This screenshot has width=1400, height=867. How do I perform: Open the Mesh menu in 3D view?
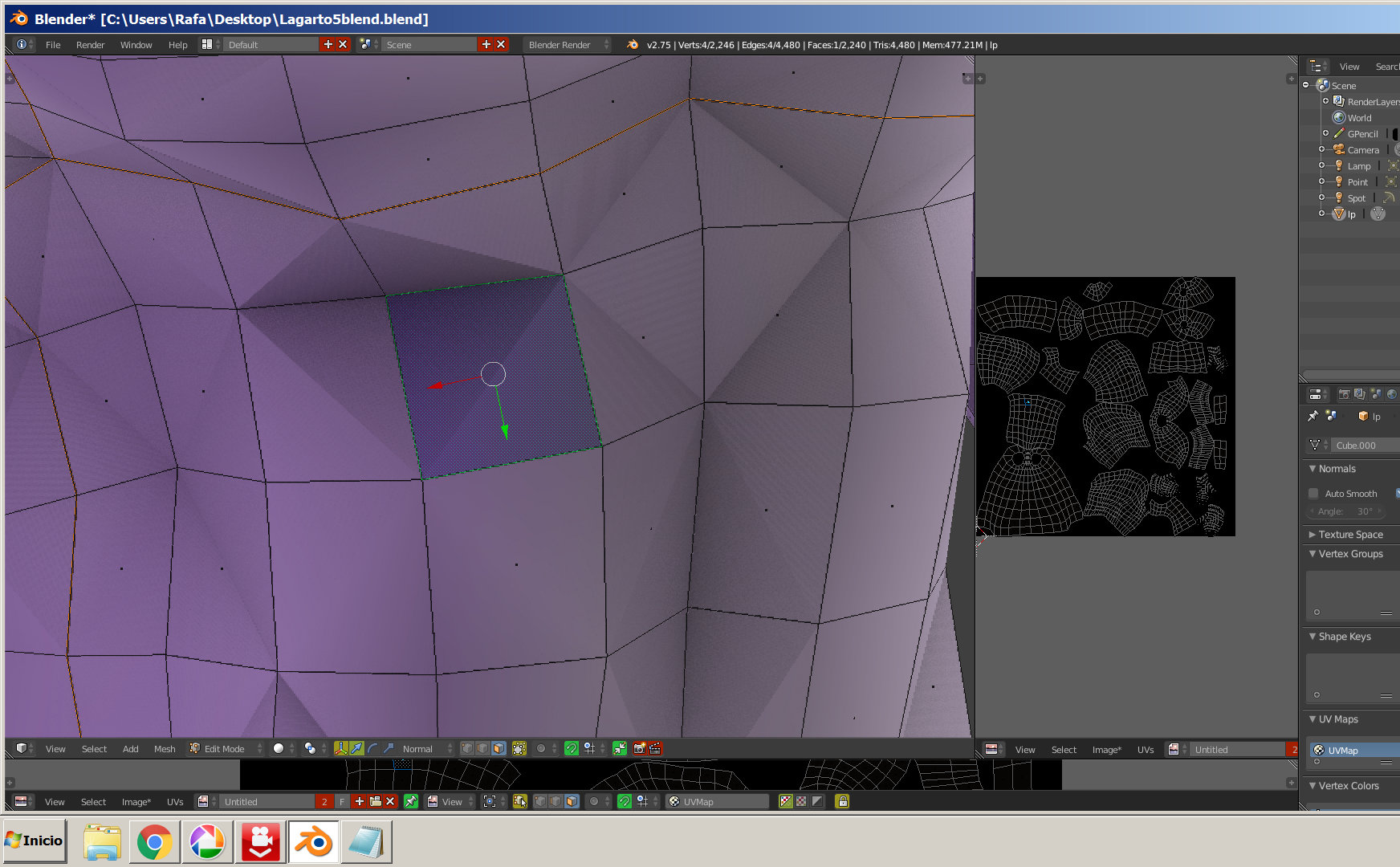pos(165,748)
